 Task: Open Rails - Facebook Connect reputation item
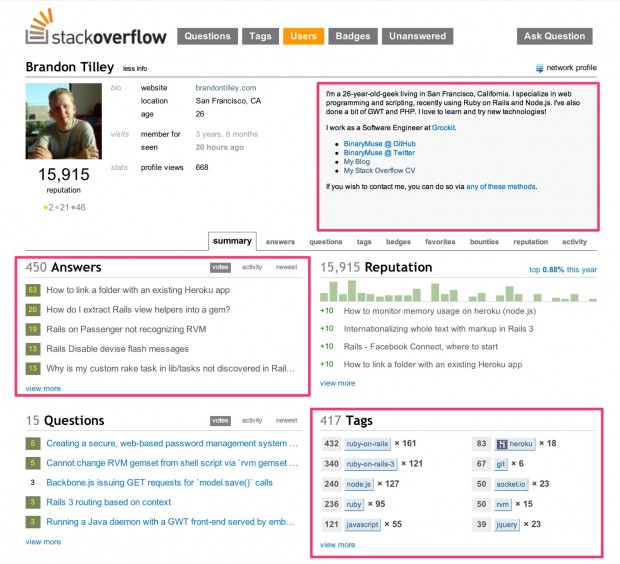pos(421,347)
